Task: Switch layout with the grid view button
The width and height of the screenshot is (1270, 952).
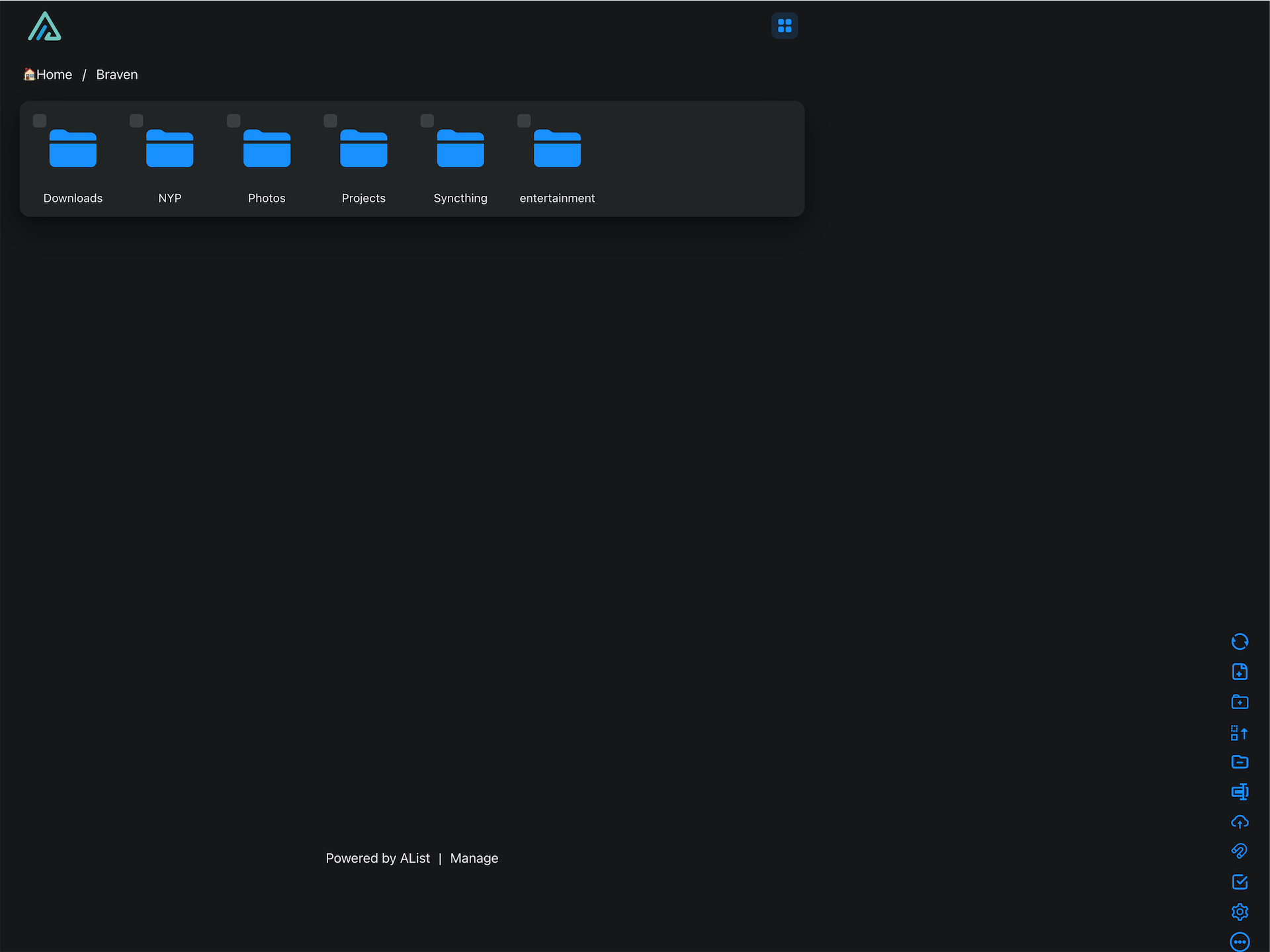Action: click(784, 26)
